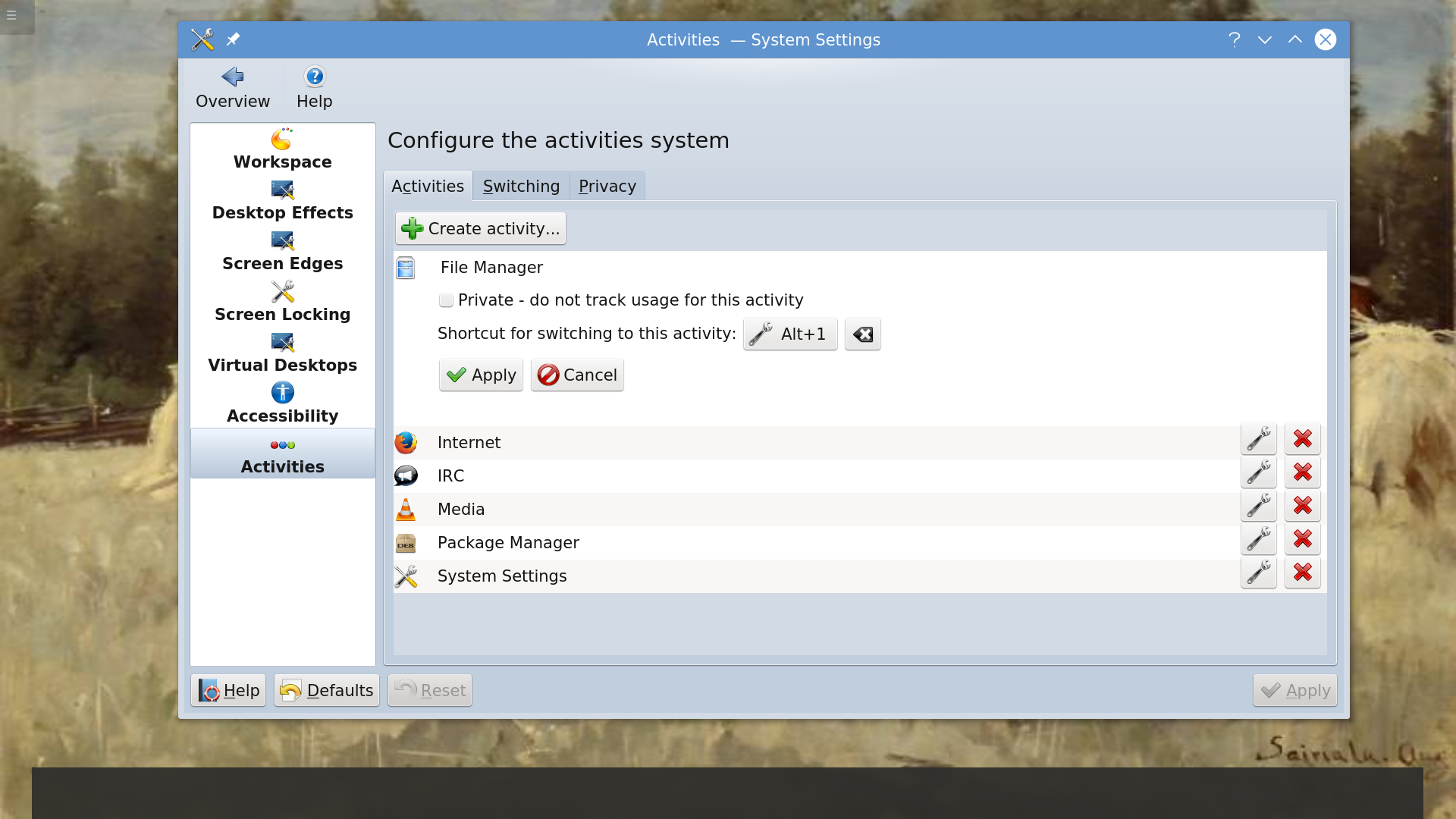Configure the IRC activity

point(1259,472)
